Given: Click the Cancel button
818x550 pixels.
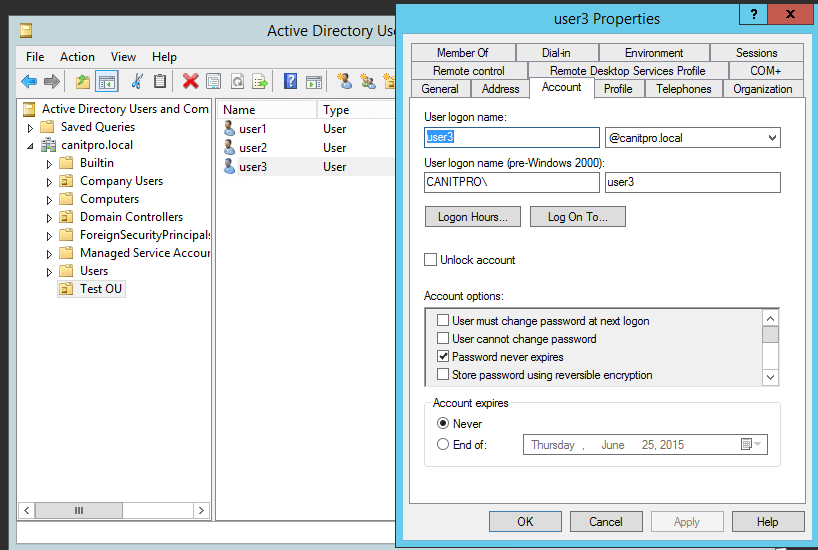Looking at the screenshot, I should point(606,521).
